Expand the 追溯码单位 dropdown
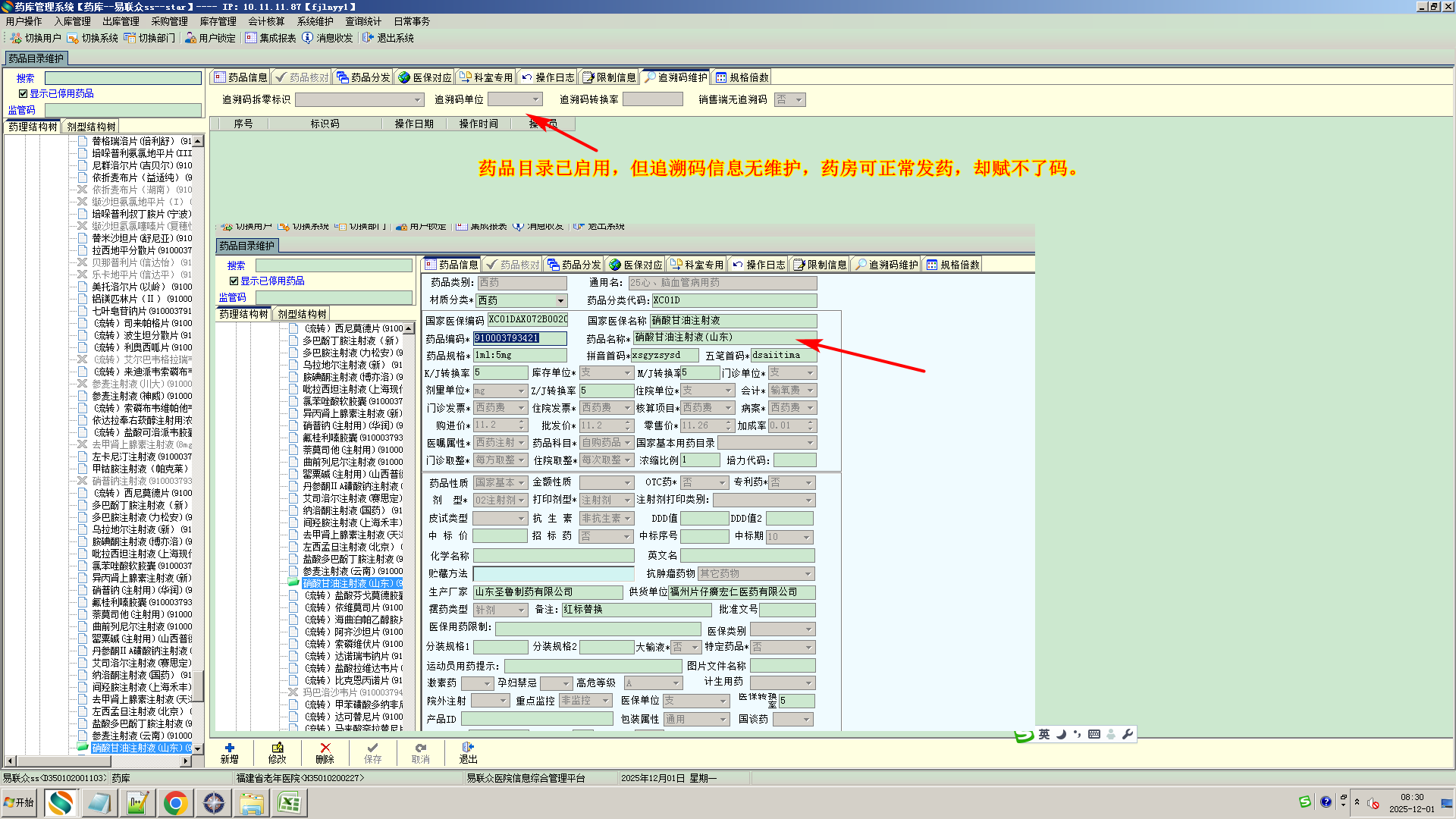The image size is (1456, 819). [536, 99]
